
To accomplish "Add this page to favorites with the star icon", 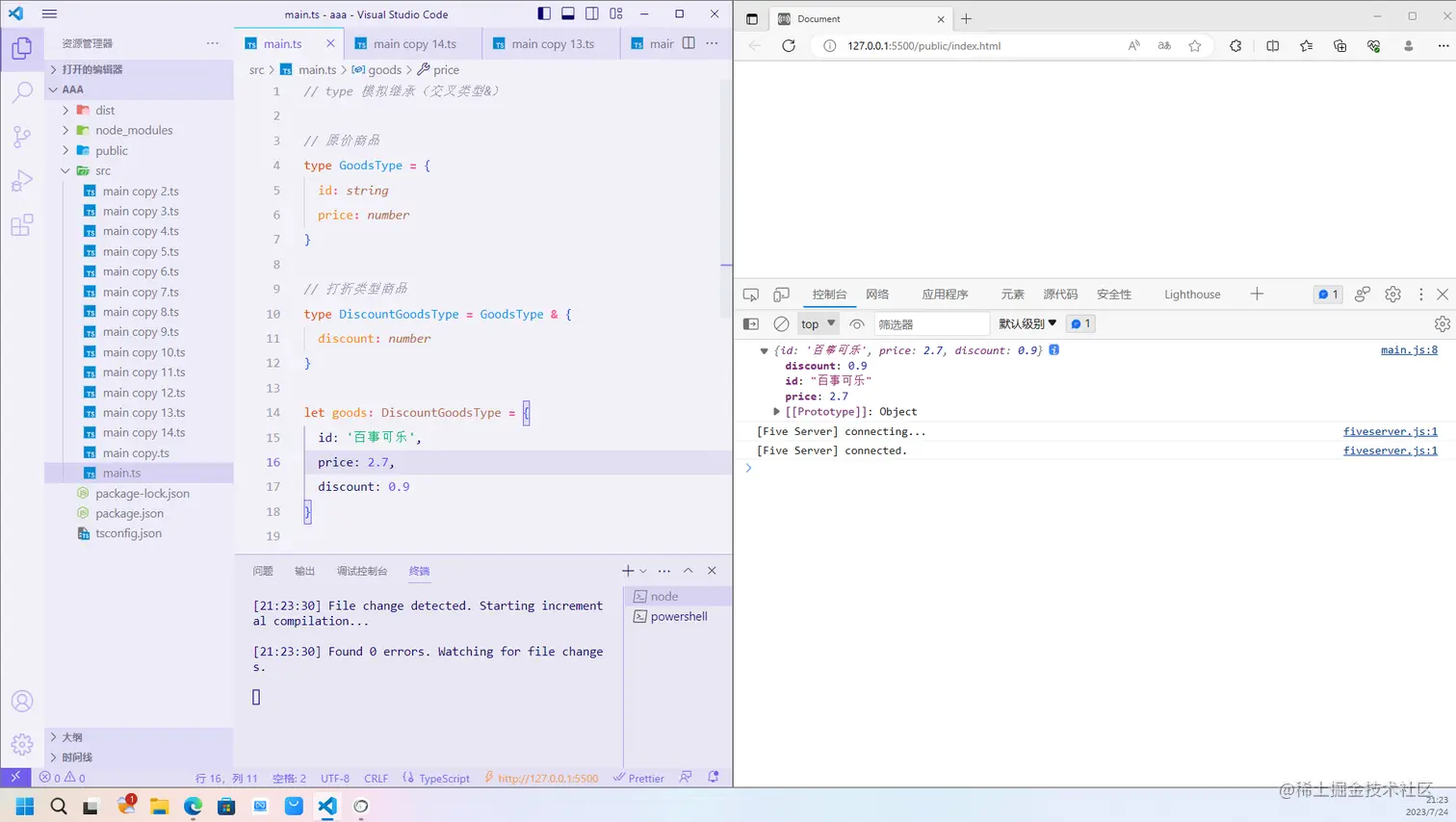I will [1195, 45].
